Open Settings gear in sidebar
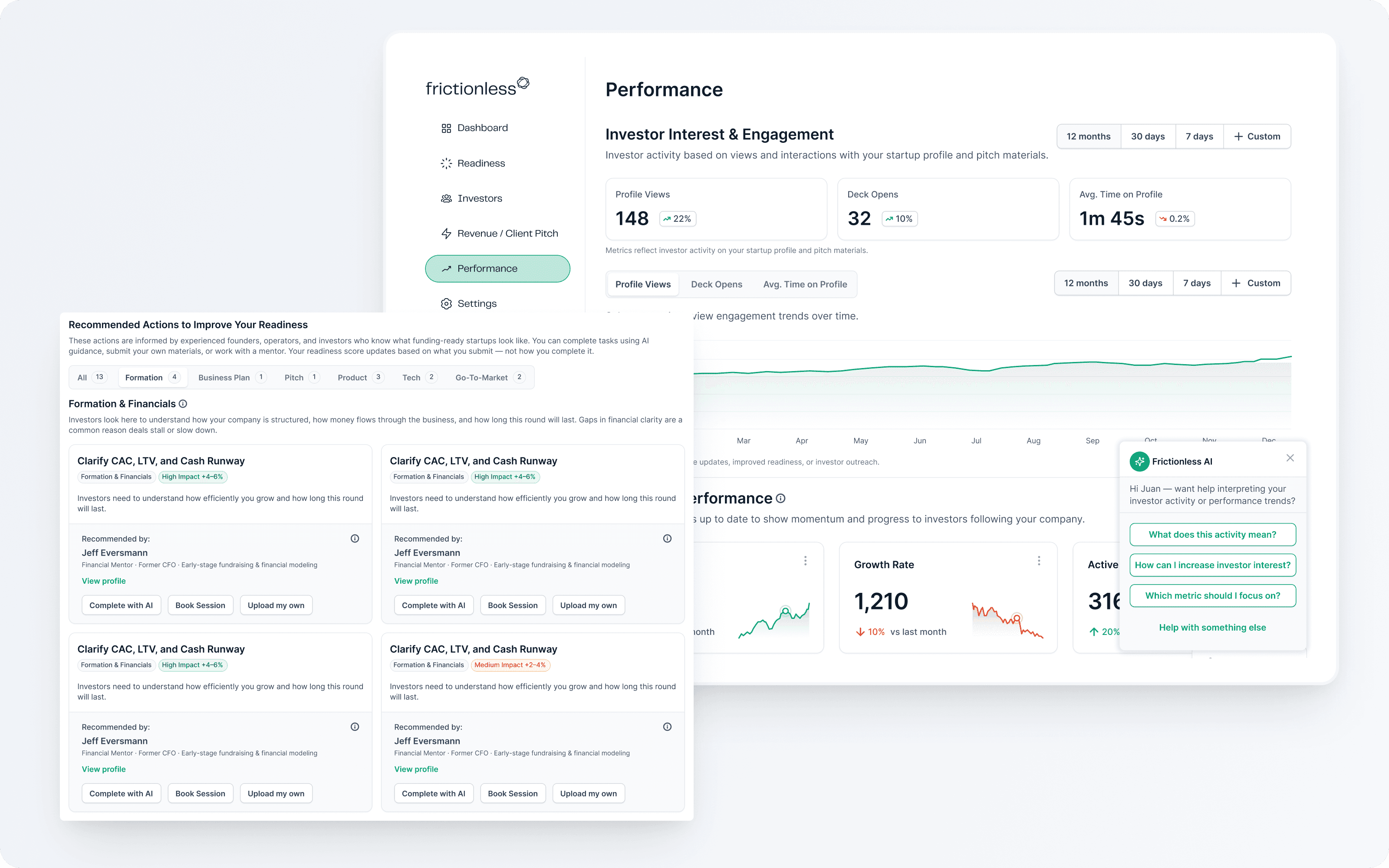This screenshot has width=1389, height=868. coord(446,304)
